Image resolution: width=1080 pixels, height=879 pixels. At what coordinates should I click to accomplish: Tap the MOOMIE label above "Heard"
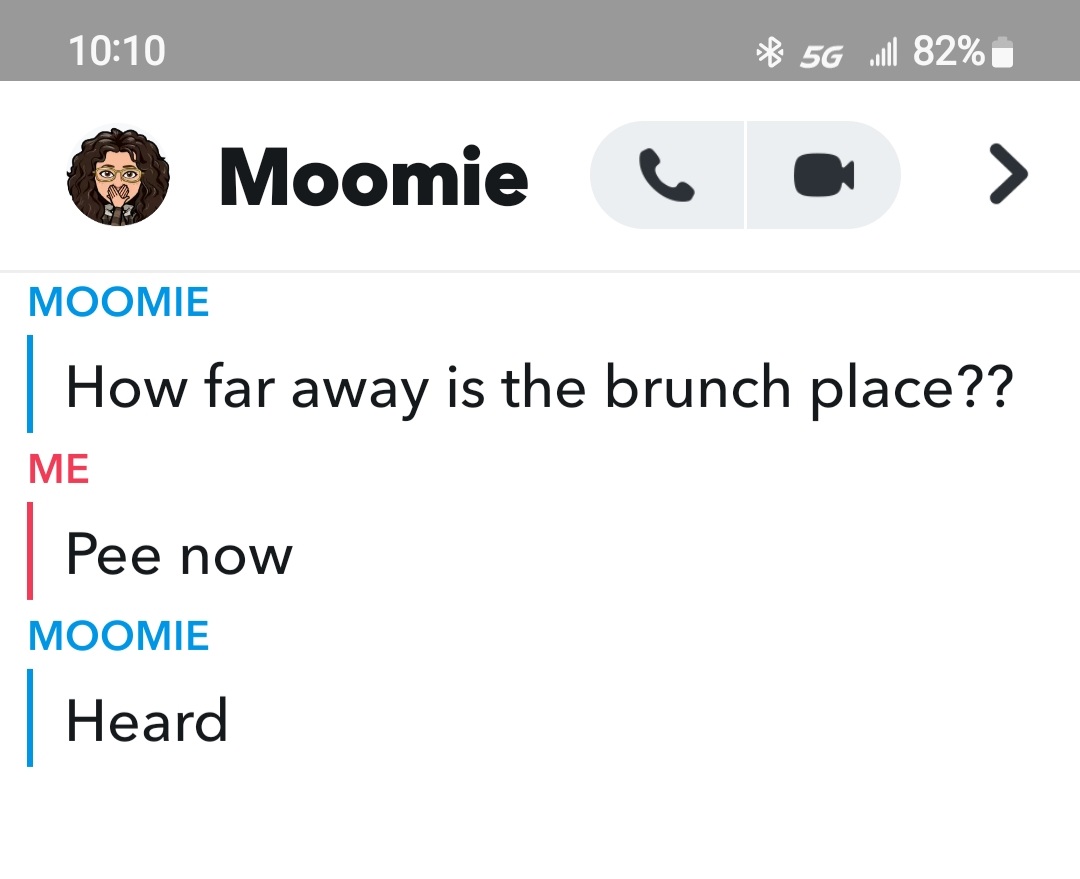[x=119, y=636]
